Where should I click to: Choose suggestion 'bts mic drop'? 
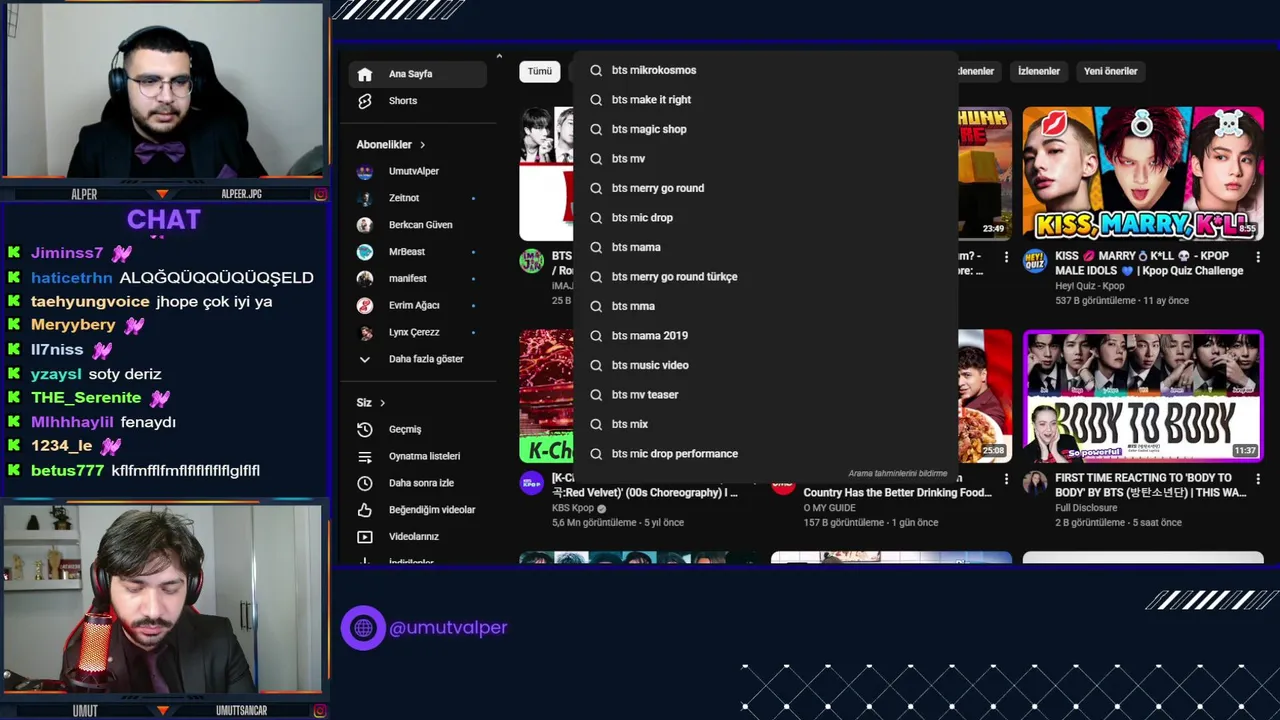[x=766, y=218]
